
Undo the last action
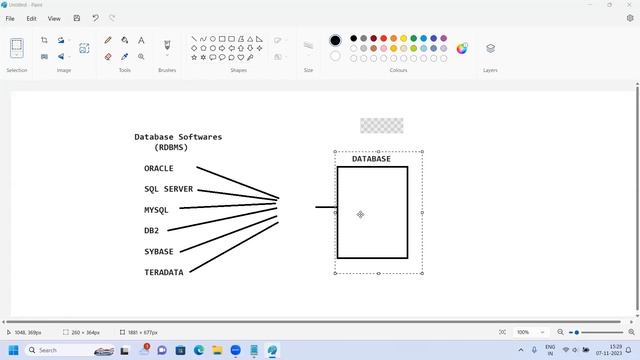pyautogui.click(x=96, y=18)
